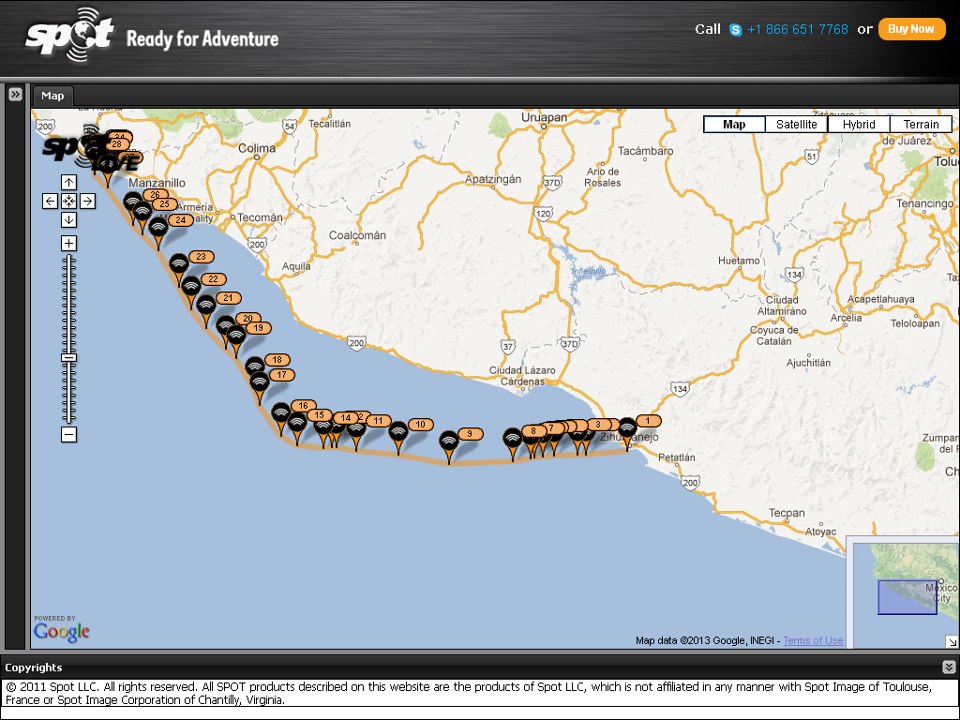Viewport: 960px width, 720px height.
Task: Expand the left side panel
Action: point(15,94)
